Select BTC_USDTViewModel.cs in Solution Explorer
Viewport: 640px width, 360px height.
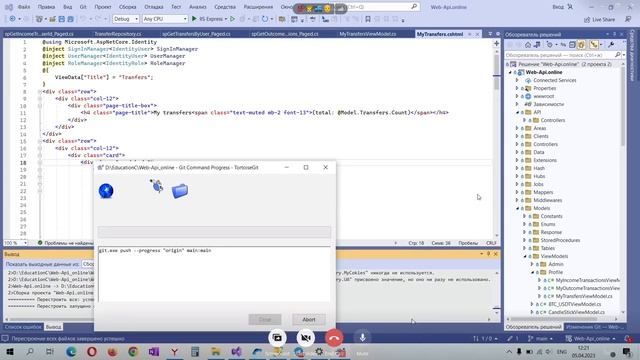(x=575, y=304)
